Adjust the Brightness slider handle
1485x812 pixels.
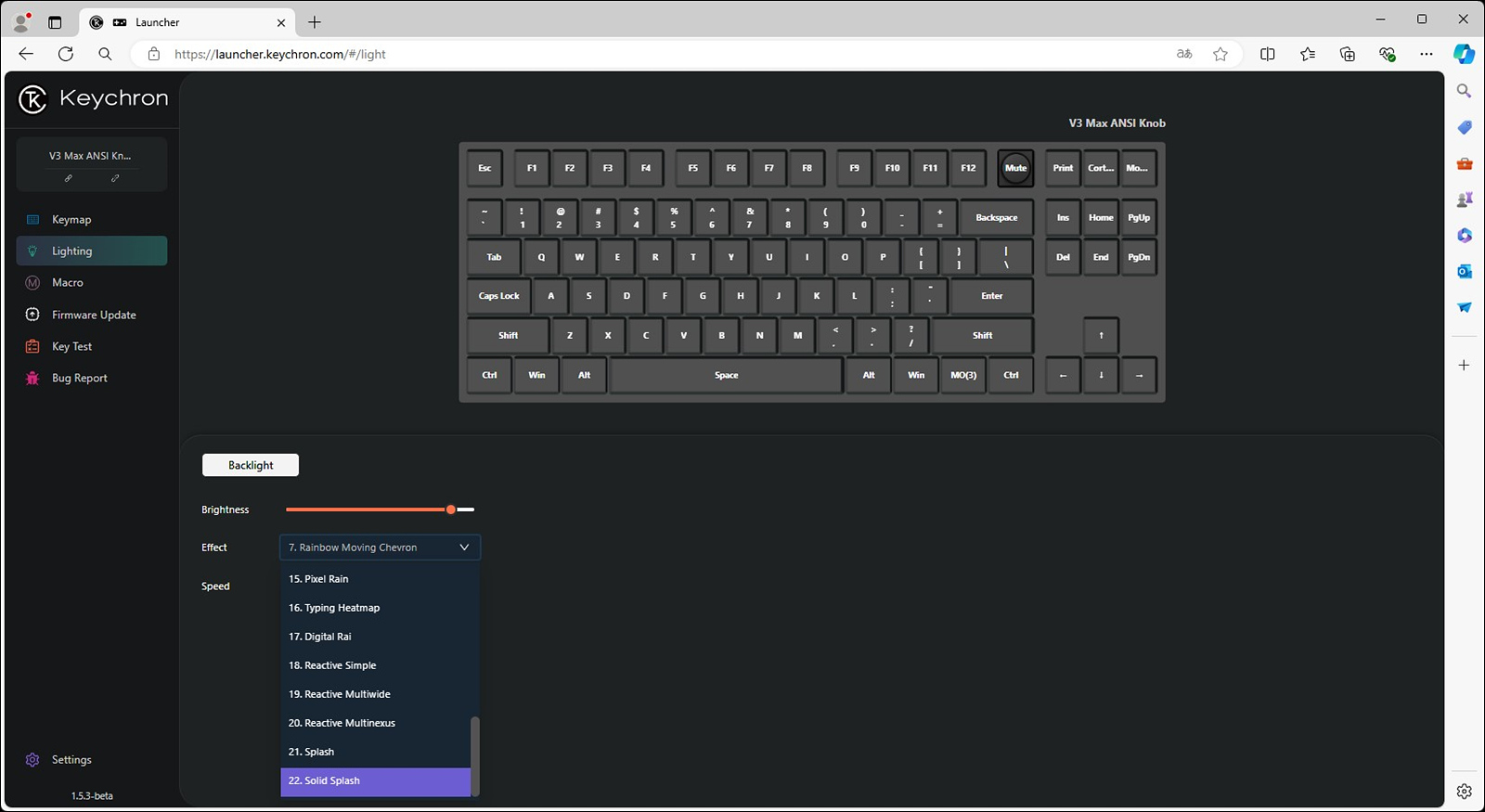tap(451, 509)
